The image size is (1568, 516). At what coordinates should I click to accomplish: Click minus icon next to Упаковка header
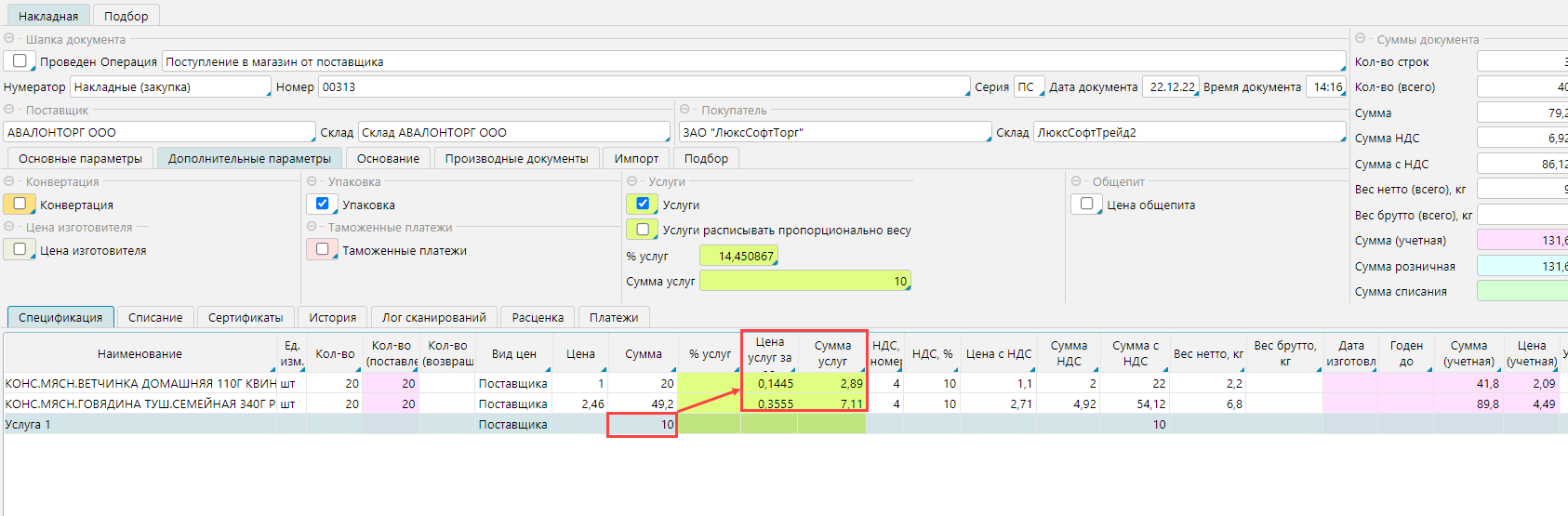312,181
